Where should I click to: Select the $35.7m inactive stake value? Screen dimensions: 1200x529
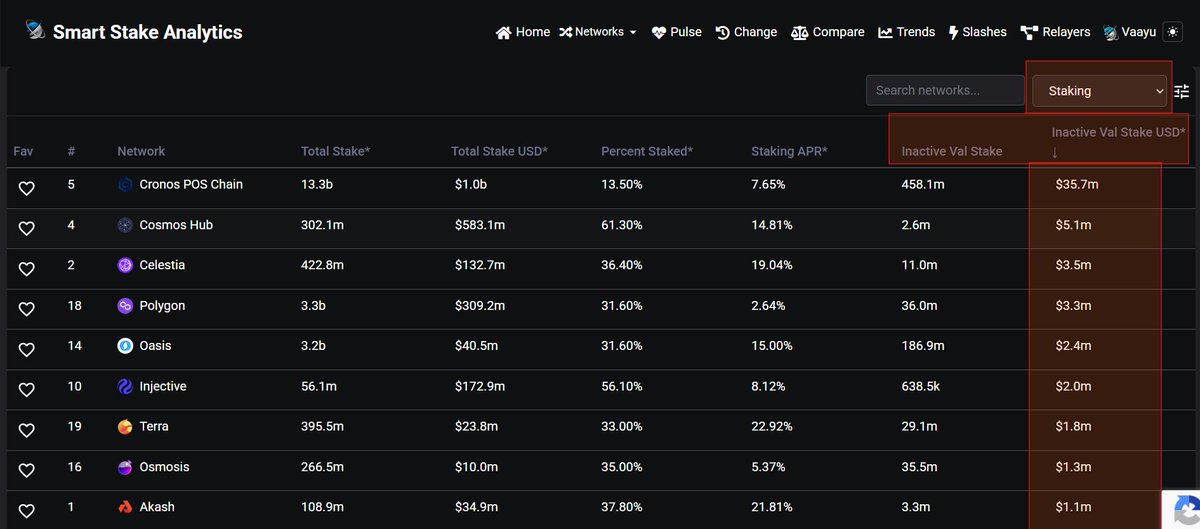point(1077,185)
